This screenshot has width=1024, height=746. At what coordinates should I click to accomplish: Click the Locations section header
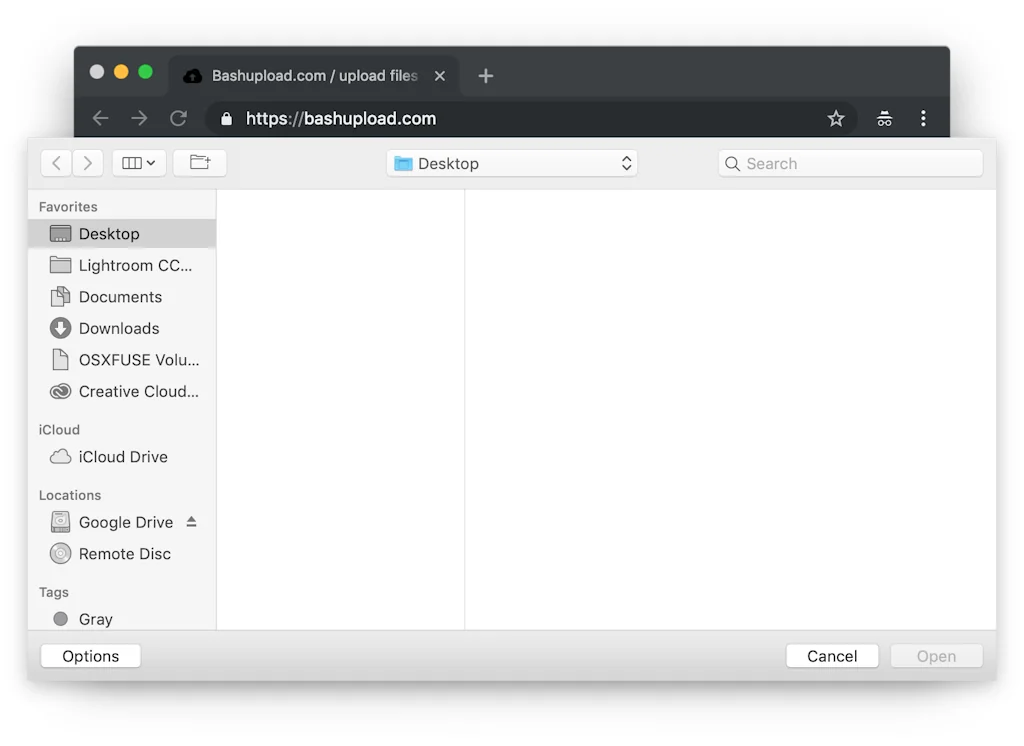[x=70, y=495]
